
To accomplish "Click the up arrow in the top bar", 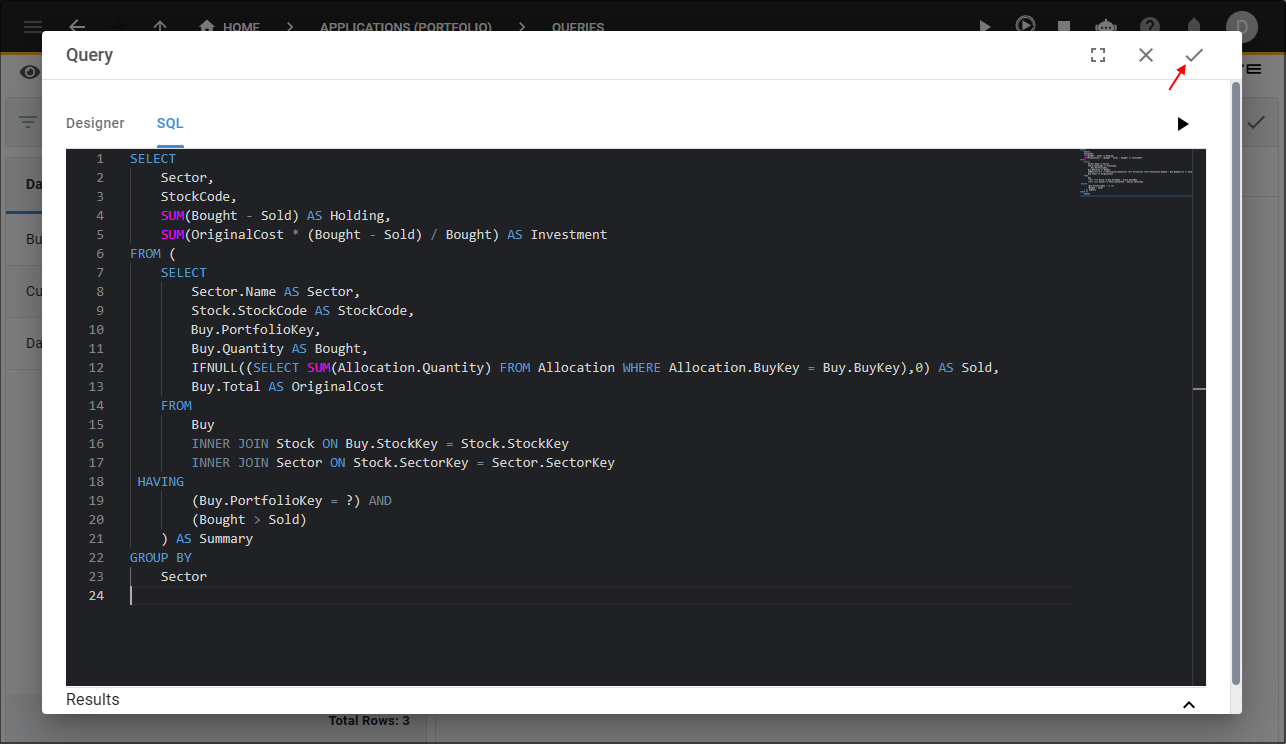I will point(161,27).
